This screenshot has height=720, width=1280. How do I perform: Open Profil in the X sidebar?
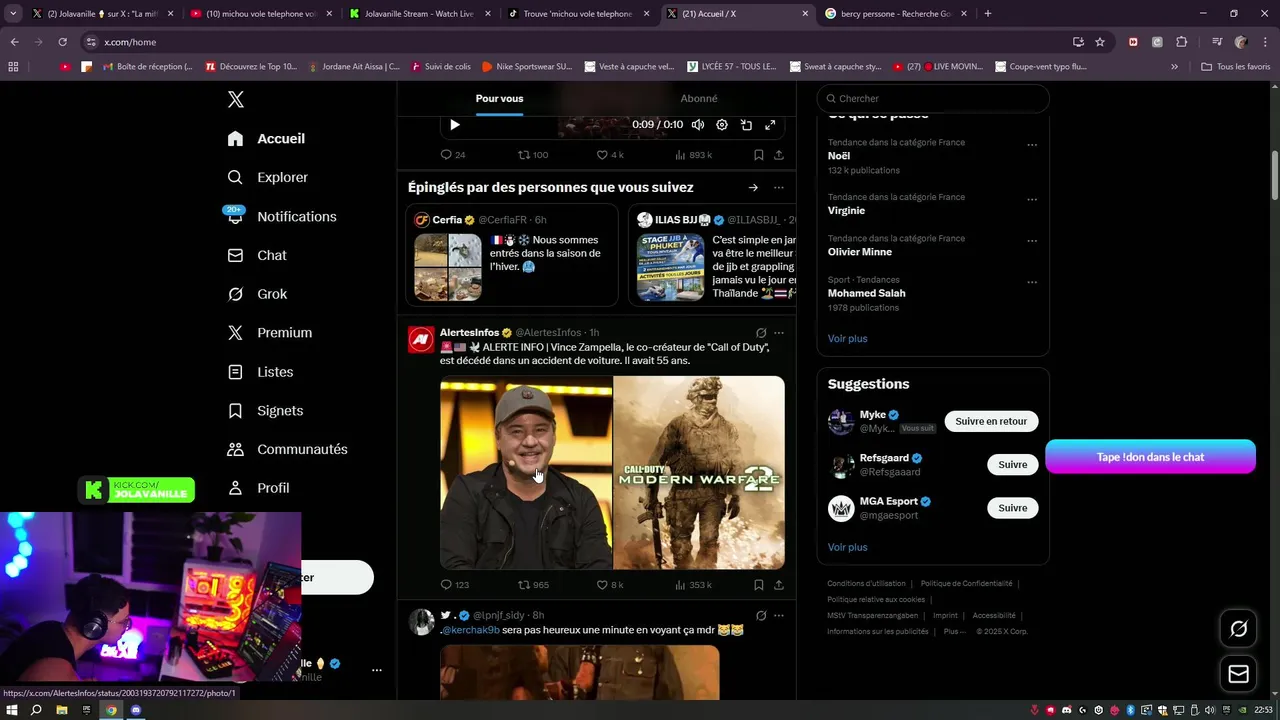click(x=258, y=487)
